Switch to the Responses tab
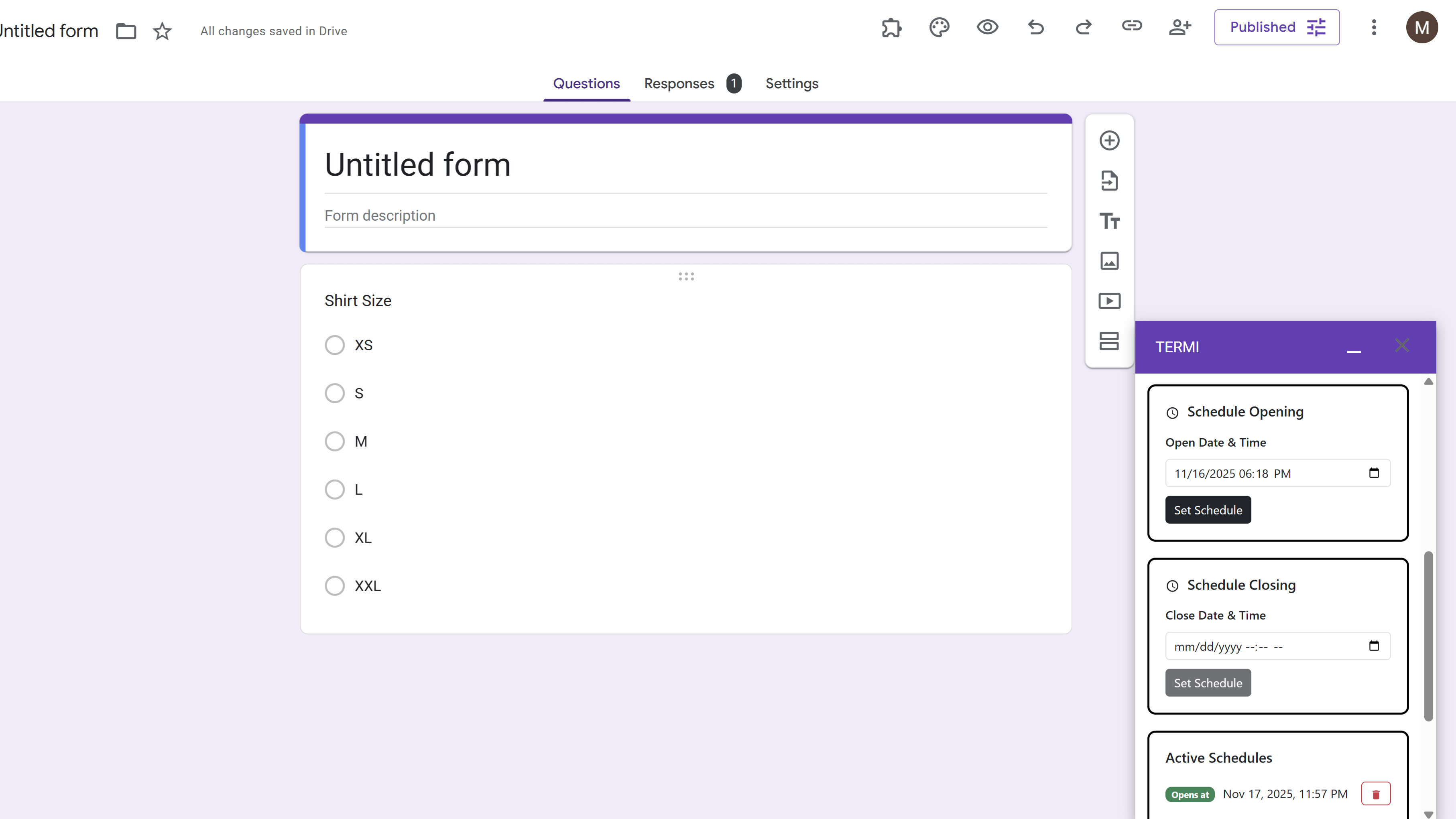Image resolution: width=1456 pixels, height=819 pixels. click(x=679, y=83)
